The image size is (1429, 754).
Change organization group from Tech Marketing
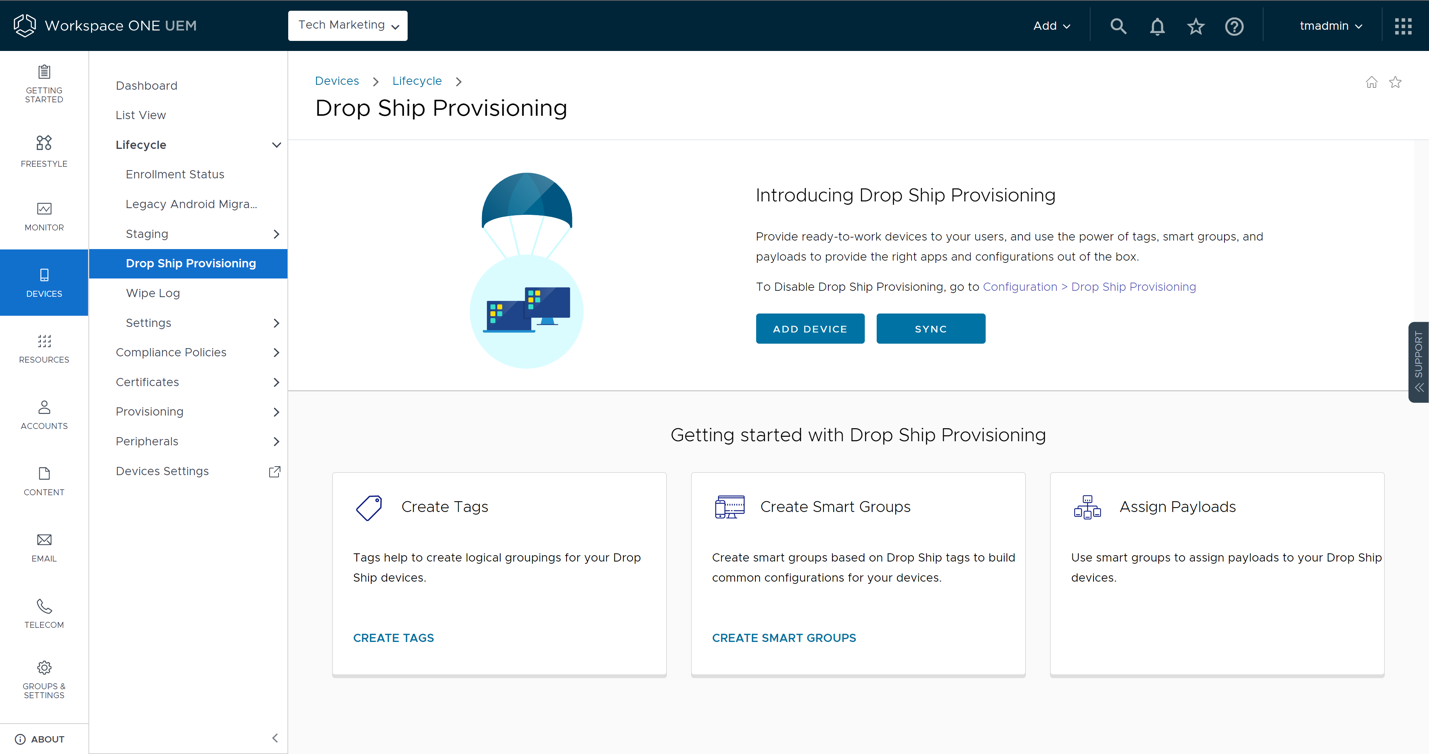click(x=347, y=25)
